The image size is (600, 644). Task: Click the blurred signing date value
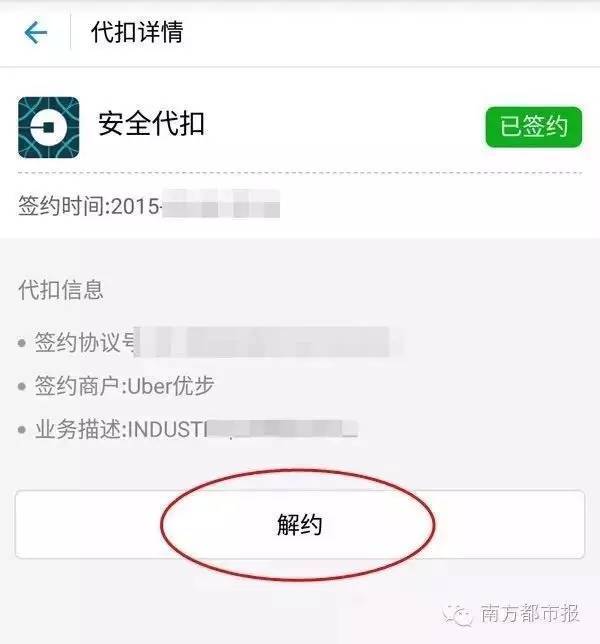221,203
